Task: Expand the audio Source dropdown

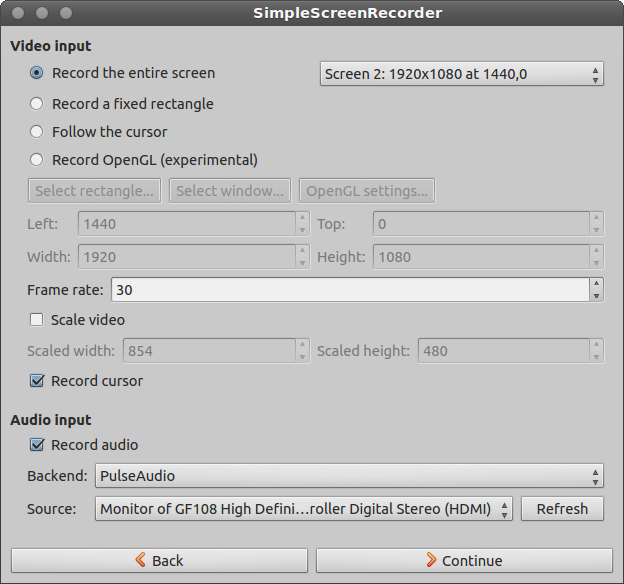Action: point(304,509)
